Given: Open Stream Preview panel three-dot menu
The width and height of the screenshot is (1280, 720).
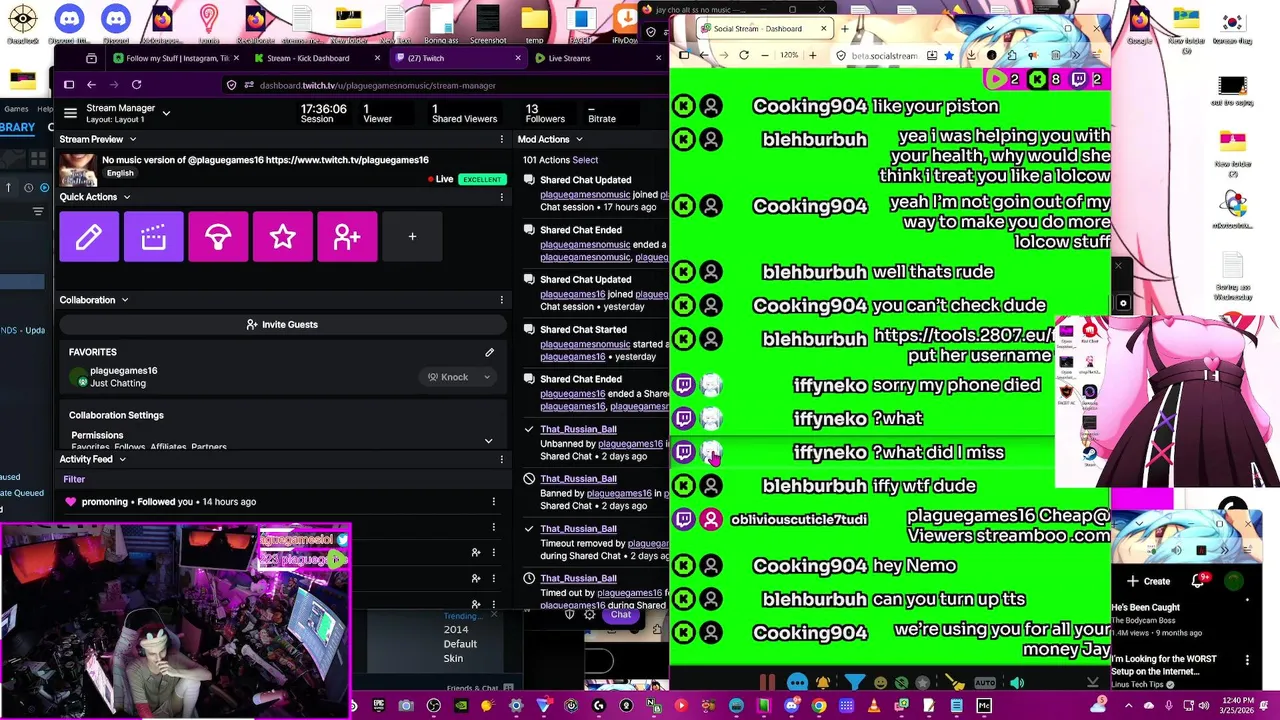Looking at the screenshot, I should (x=502, y=139).
